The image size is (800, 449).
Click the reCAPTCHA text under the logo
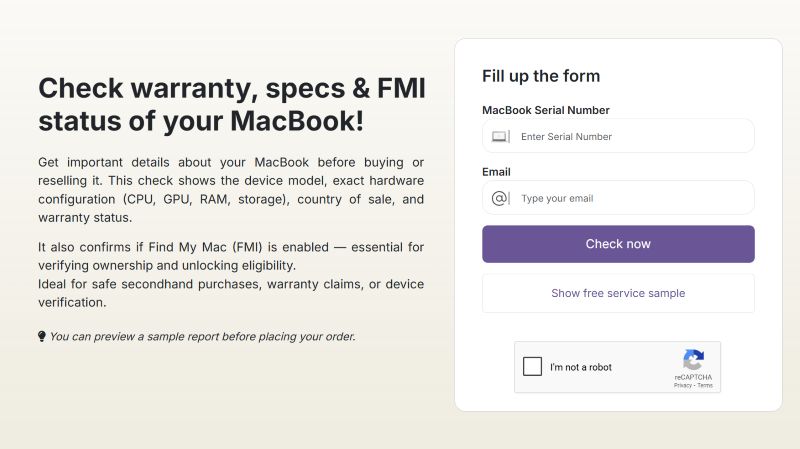pyautogui.click(x=693, y=377)
